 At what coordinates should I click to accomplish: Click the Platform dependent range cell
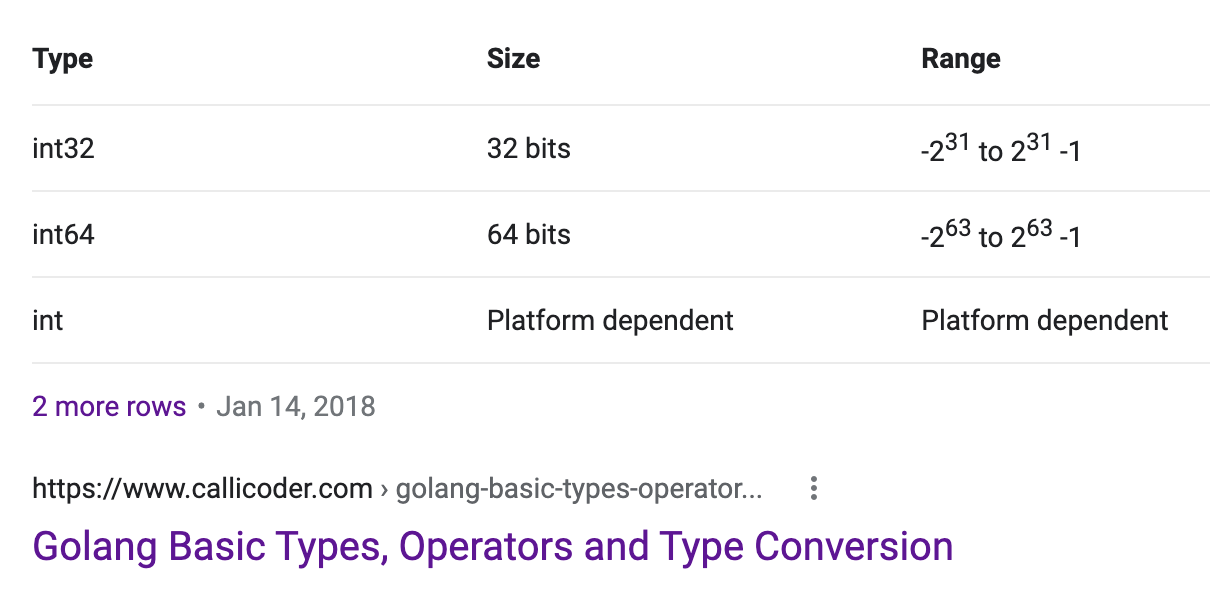1044,320
